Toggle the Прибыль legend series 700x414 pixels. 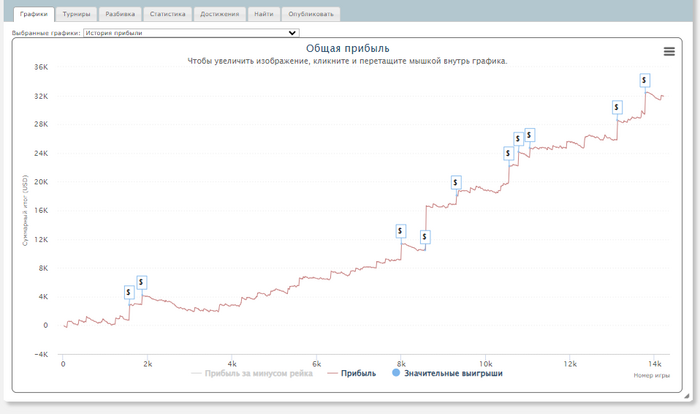(x=352, y=373)
